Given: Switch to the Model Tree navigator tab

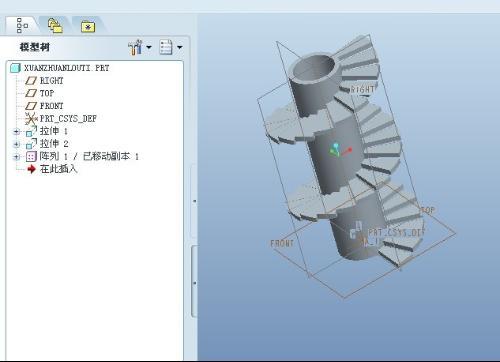Looking at the screenshot, I should 22,25.
